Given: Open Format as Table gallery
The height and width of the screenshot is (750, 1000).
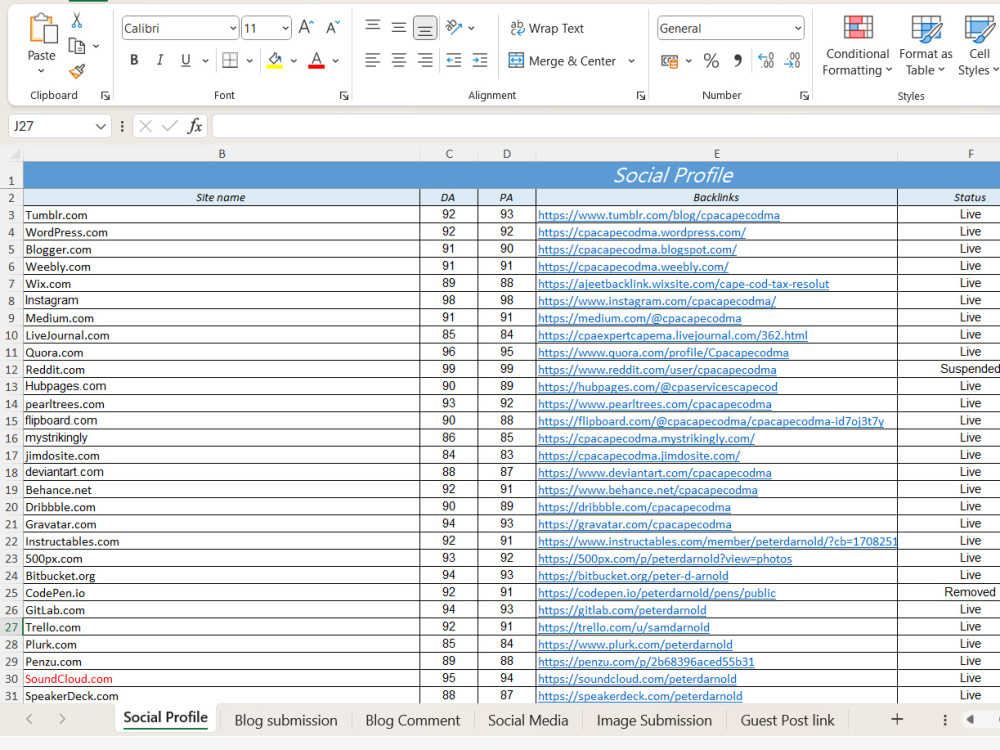Looking at the screenshot, I should (x=925, y=45).
